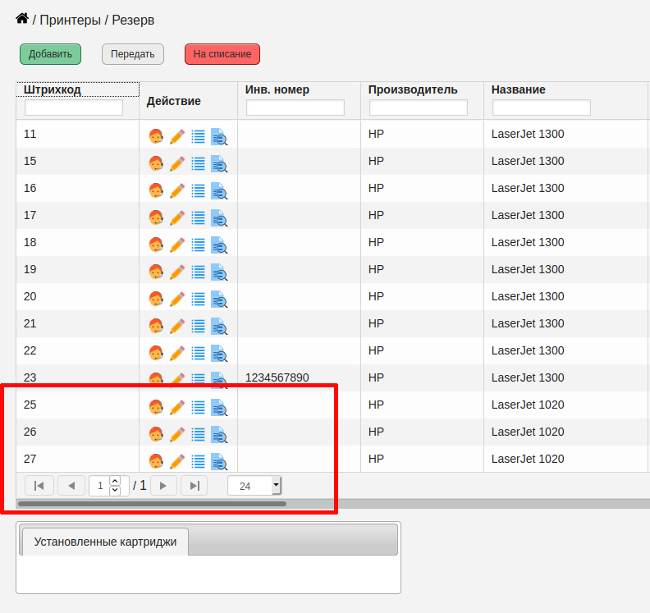Open the rows-per-page dropdown showing 24

tap(254, 485)
